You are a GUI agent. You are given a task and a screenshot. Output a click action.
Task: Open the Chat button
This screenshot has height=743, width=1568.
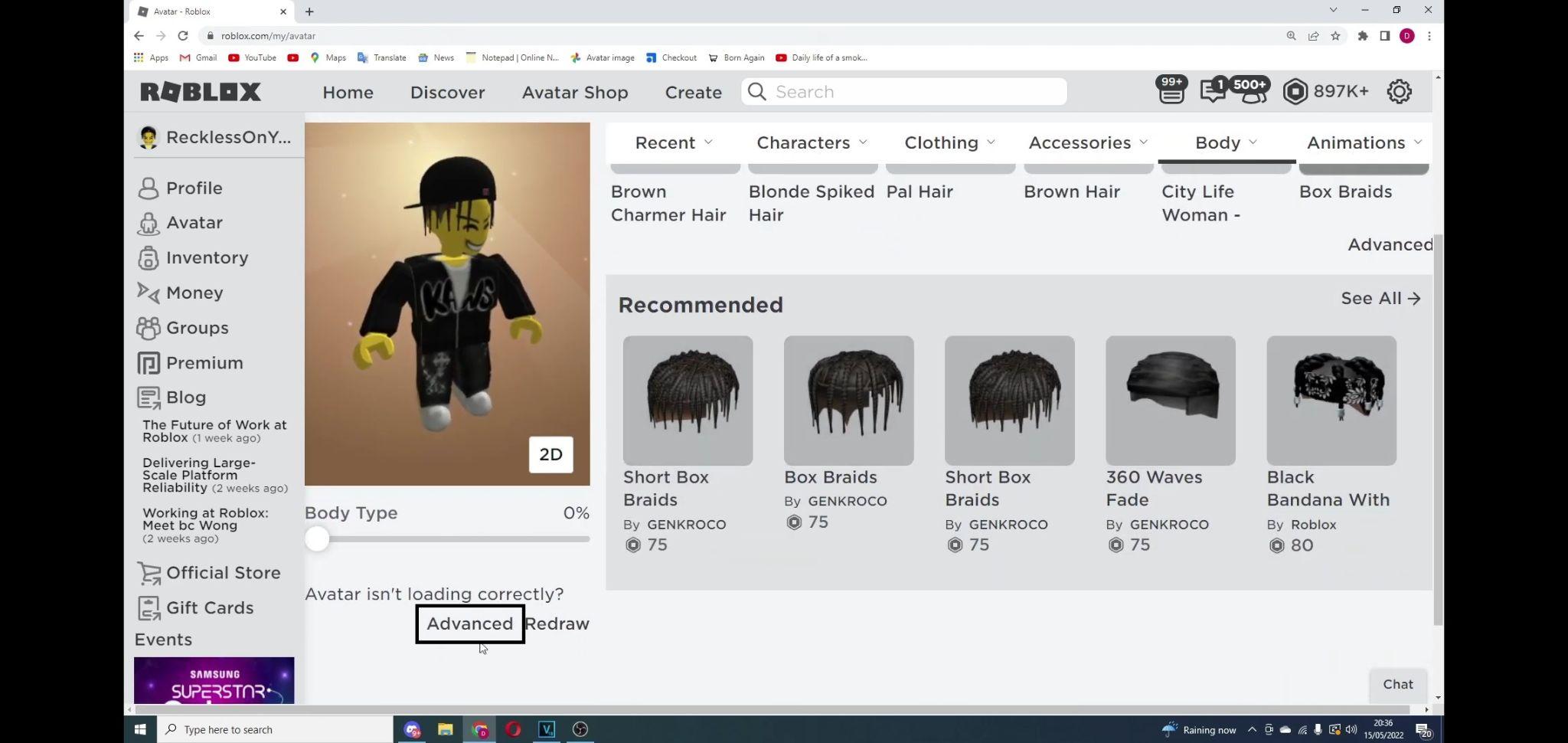click(1397, 684)
